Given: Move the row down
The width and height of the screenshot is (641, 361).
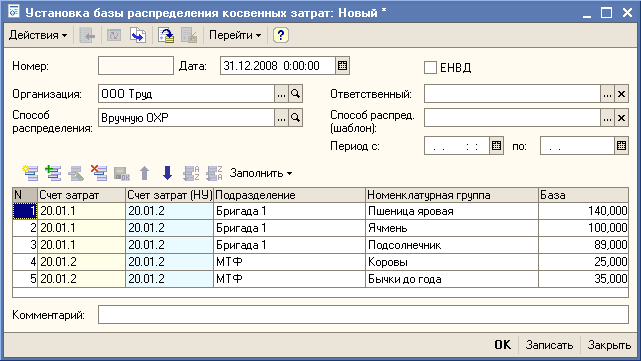Looking at the screenshot, I should [x=167, y=173].
